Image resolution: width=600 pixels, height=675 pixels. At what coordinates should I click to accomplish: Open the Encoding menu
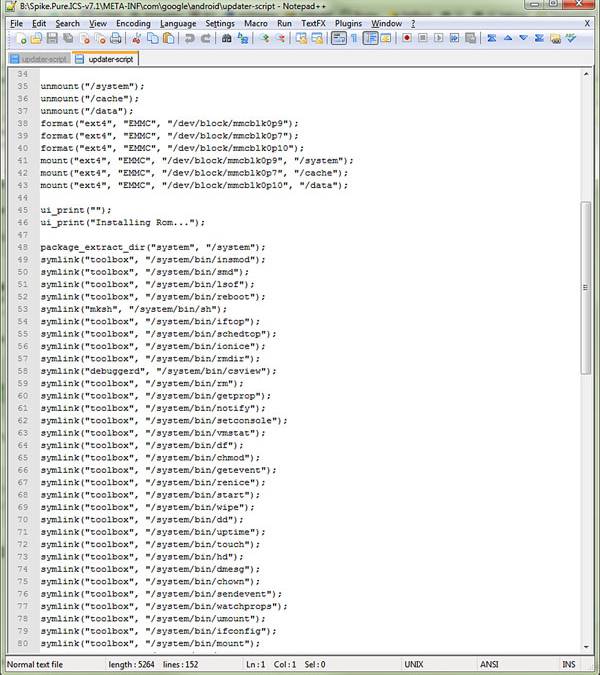click(133, 24)
